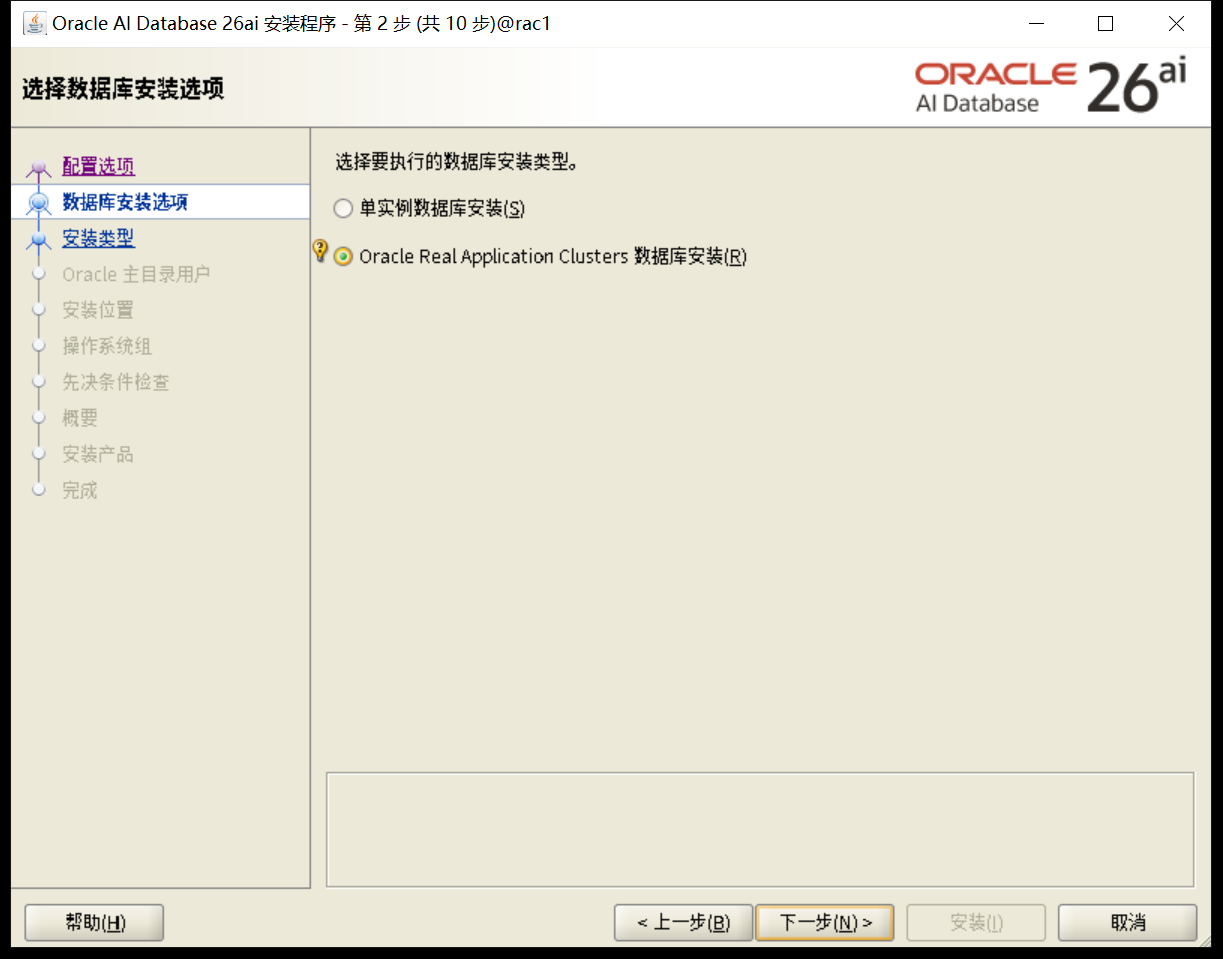Screen dimensions: 1223x959
Task: Select Oracle Real Application Clusters 数据库安装 option
Action: point(343,257)
